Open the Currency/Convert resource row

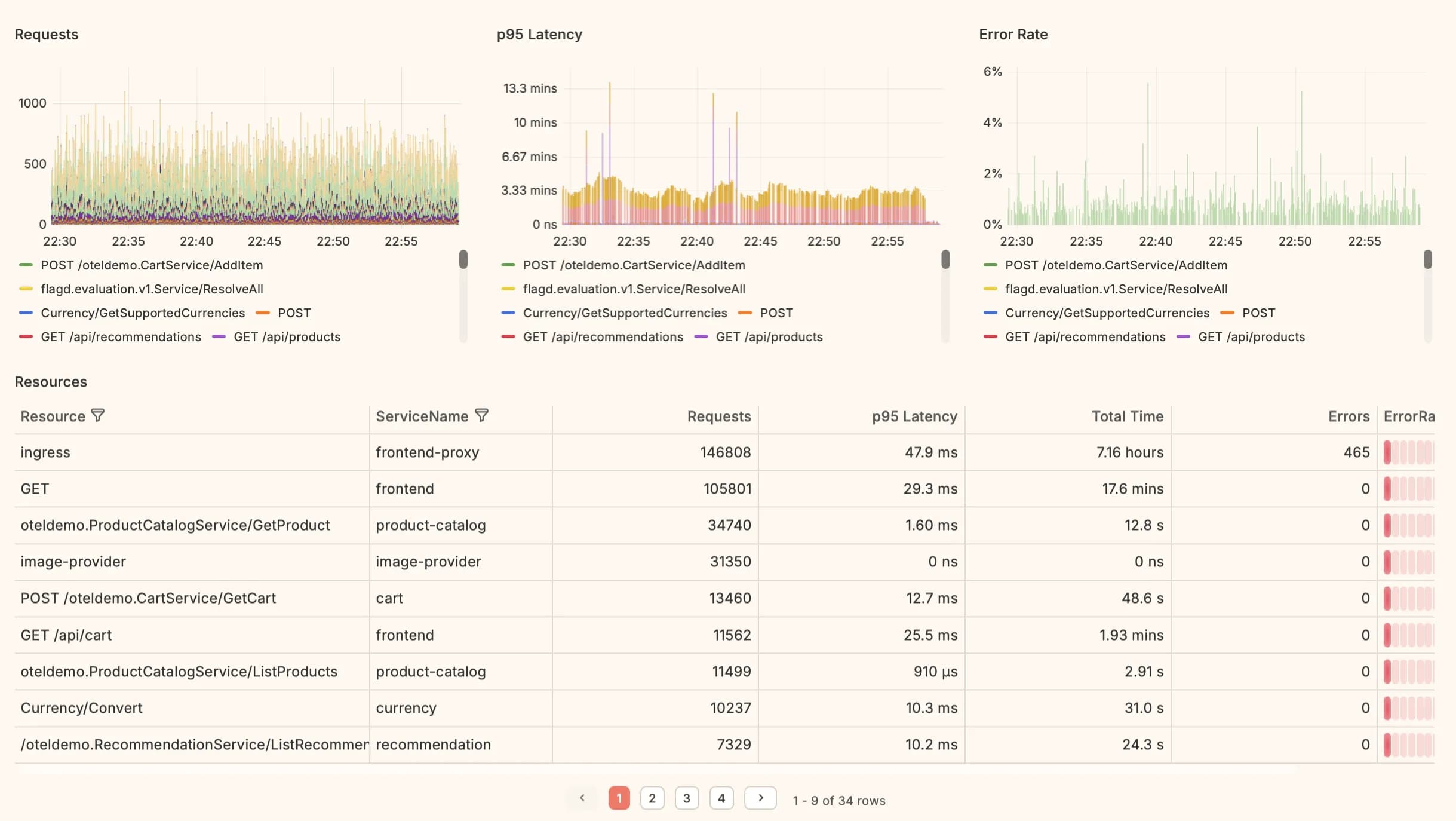tap(81, 708)
